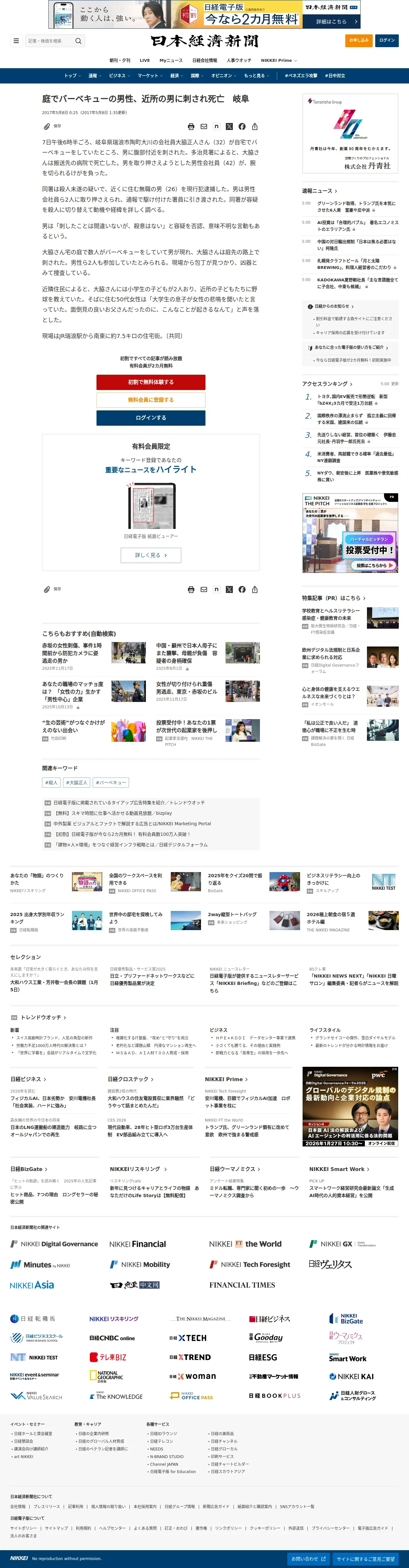Open the 日経ヴェリタス logo link

pos(331,1264)
